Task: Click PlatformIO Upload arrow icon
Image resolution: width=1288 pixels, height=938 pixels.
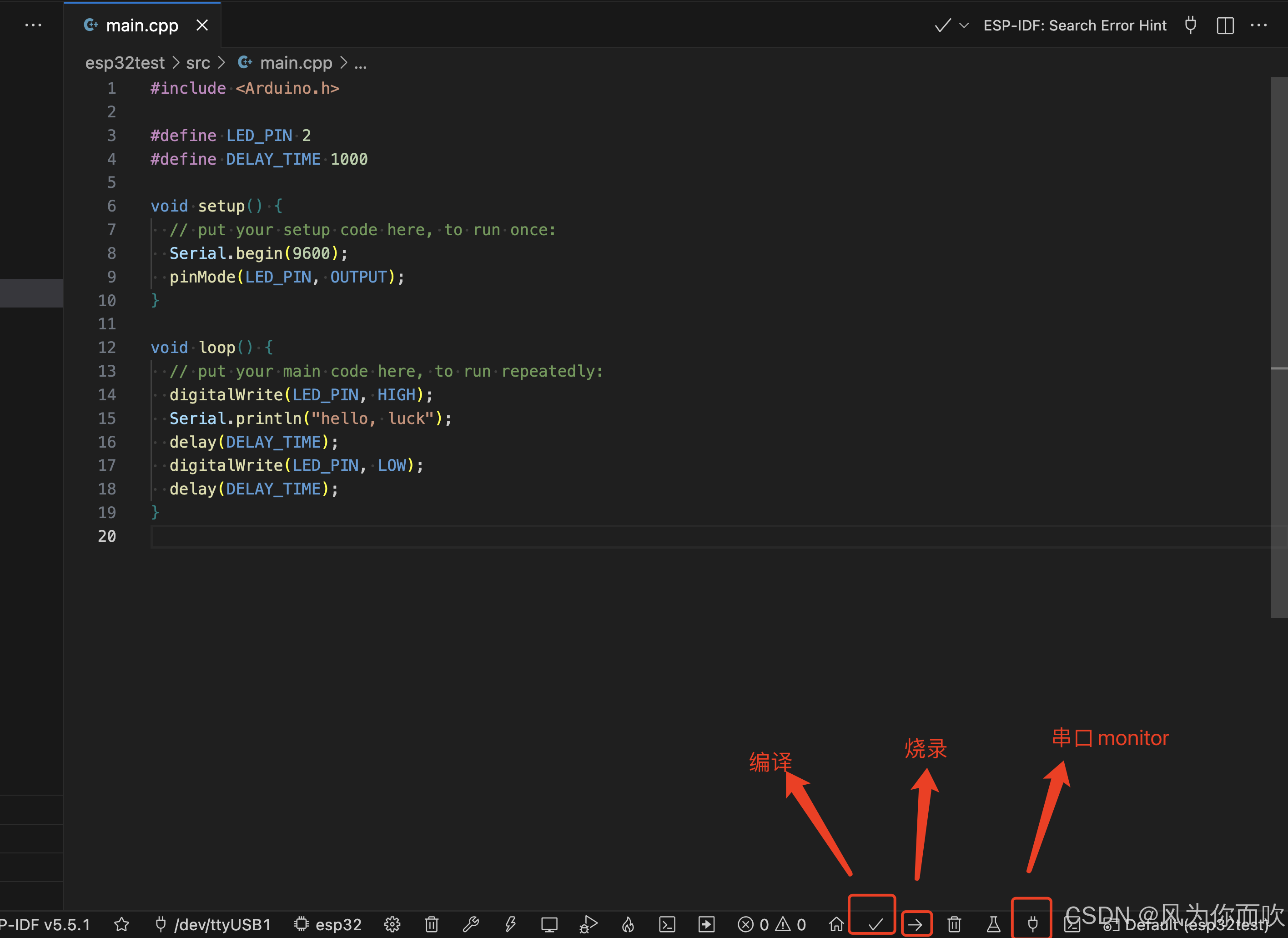Action: point(915,924)
